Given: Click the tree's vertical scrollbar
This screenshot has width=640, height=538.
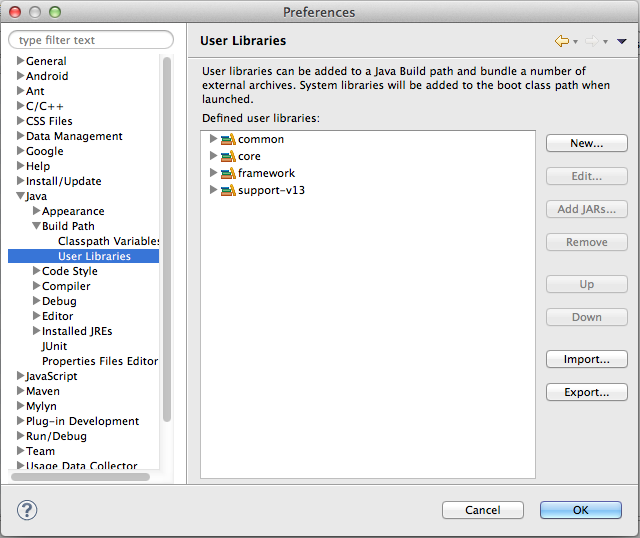Looking at the screenshot, I should point(167,239).
